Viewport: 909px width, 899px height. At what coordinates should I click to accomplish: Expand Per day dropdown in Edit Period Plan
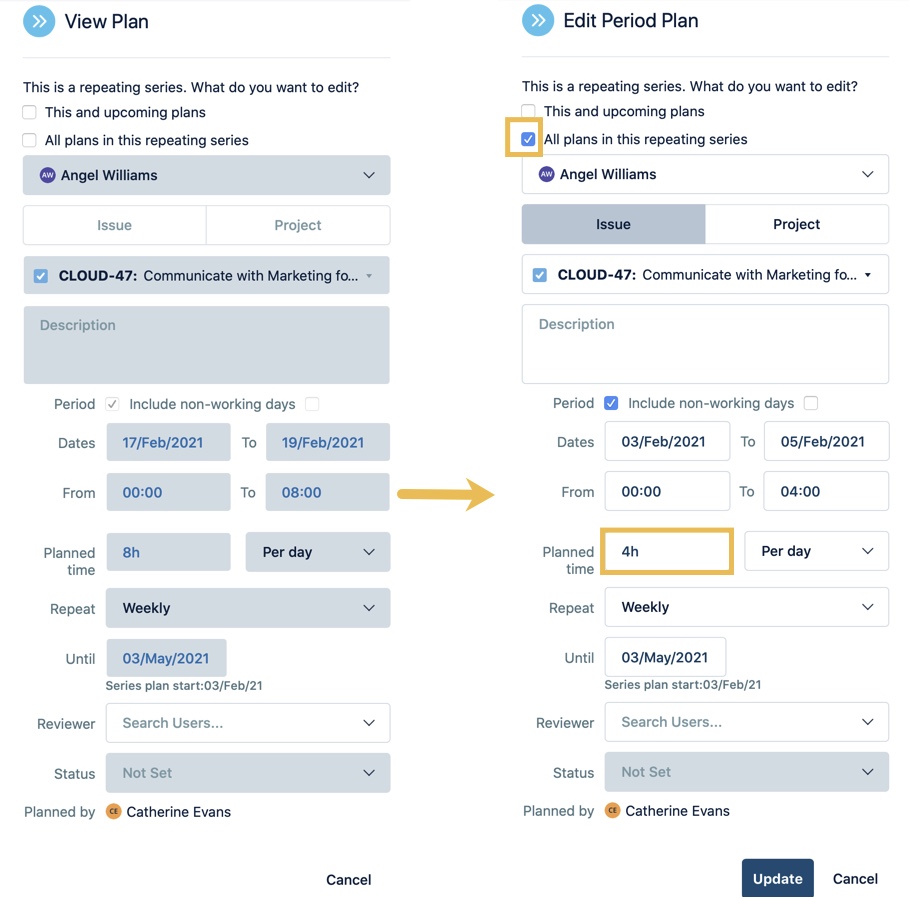pyautogui.click(x=816, y=551)
